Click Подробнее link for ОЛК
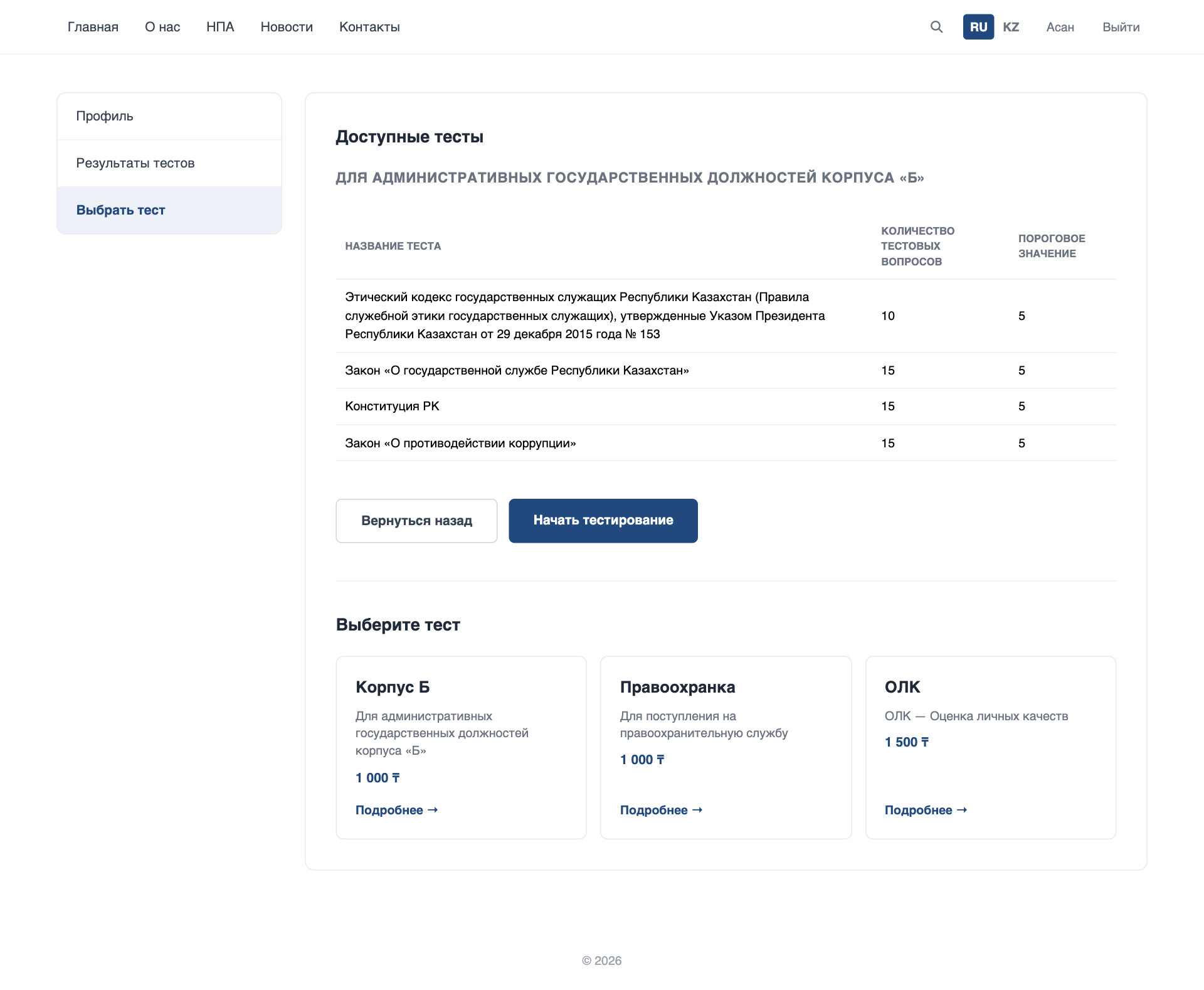 [x=926, y=810]
